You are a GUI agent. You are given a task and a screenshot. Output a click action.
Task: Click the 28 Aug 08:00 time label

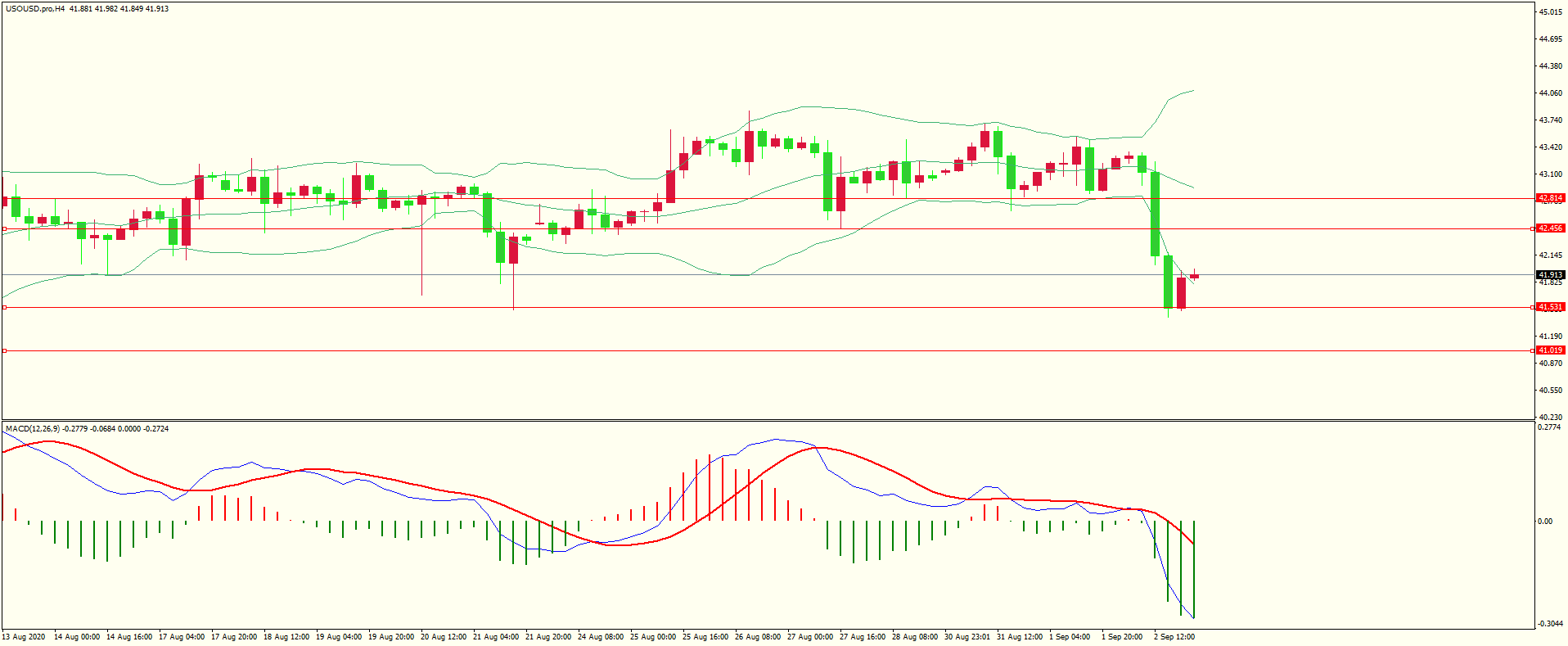915,637
